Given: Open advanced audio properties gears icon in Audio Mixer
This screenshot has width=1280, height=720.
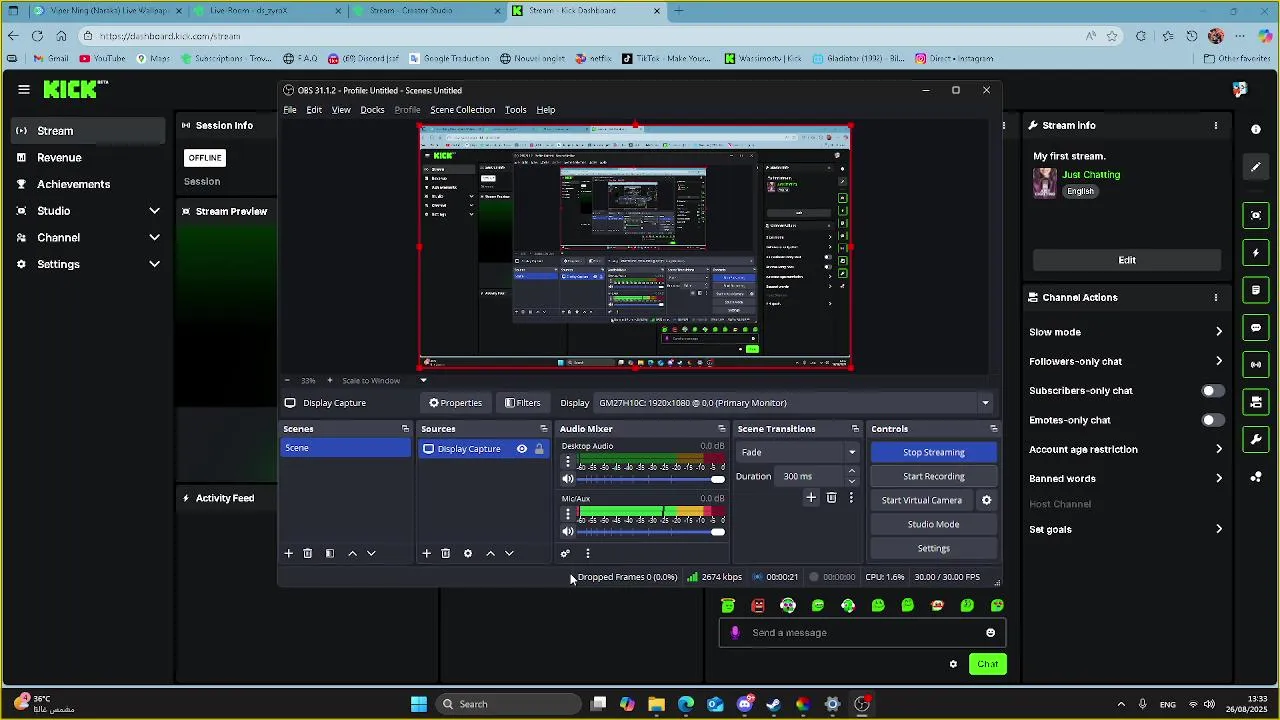Looking at the screenshot, I should tap(565, 553).
